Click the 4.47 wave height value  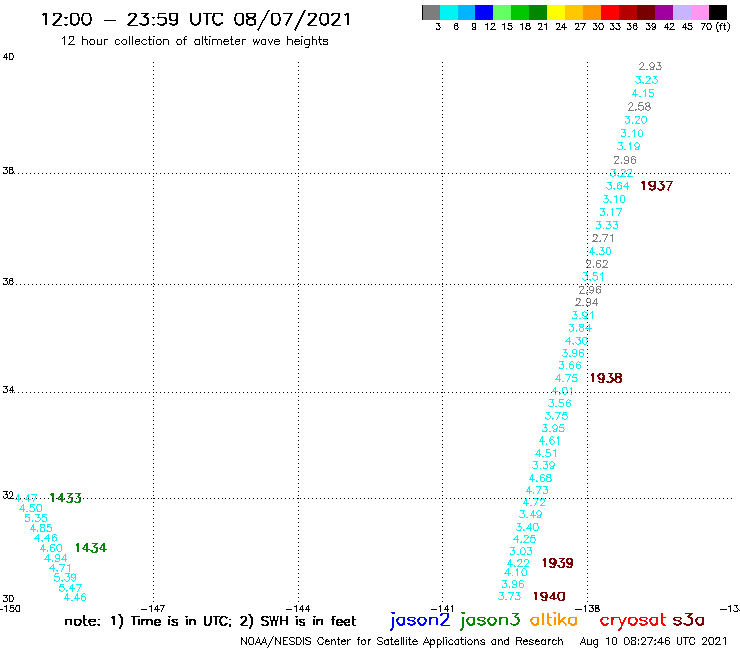coord(26,498)
